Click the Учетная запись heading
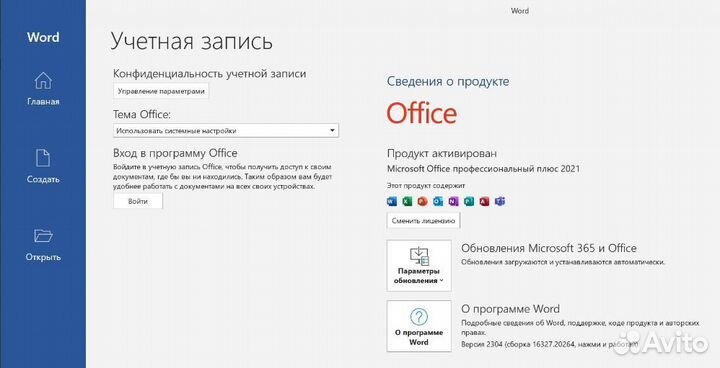This screenshot has height=368, width=720. pyautogui.click(x=191, y=40)
